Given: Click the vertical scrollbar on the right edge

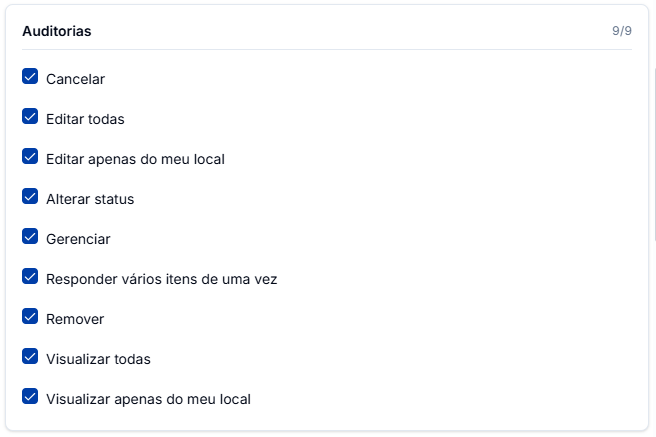Looking at the screenshot, I should coord(655,155).
